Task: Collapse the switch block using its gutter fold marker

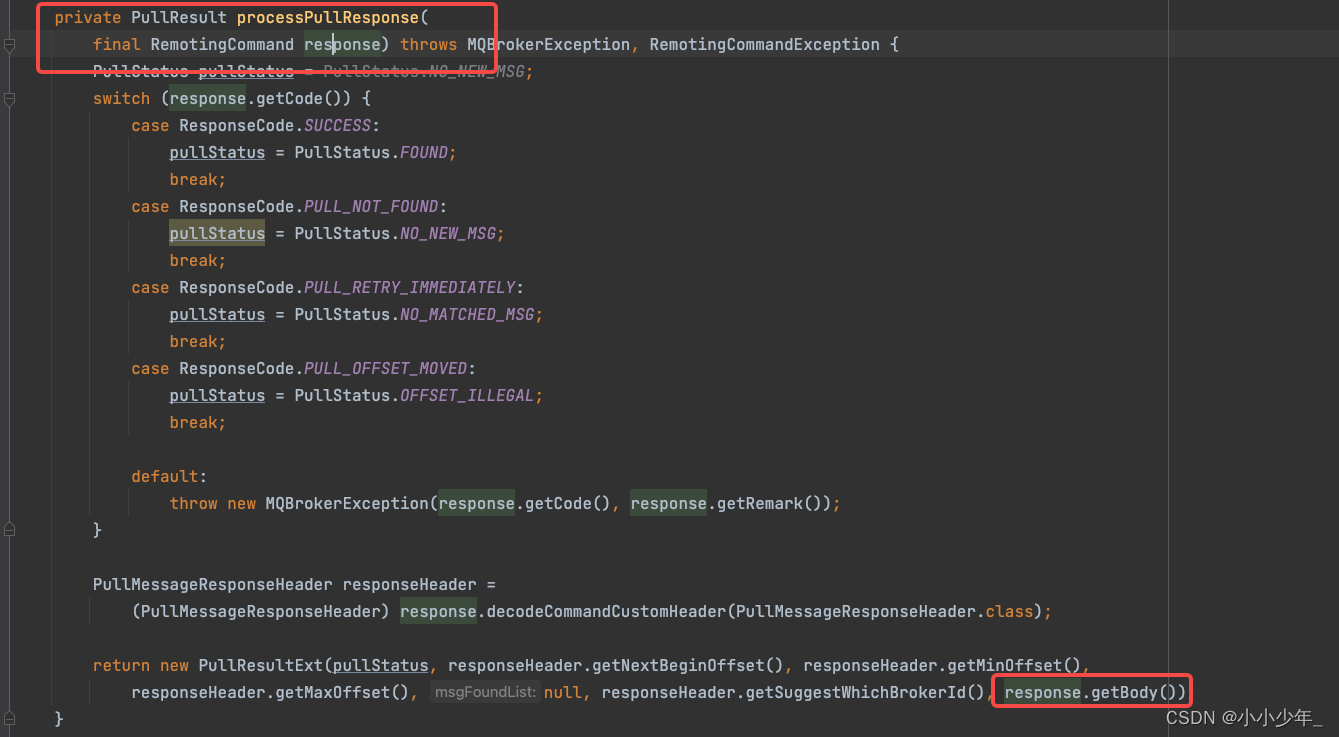Action: (8, 99)
